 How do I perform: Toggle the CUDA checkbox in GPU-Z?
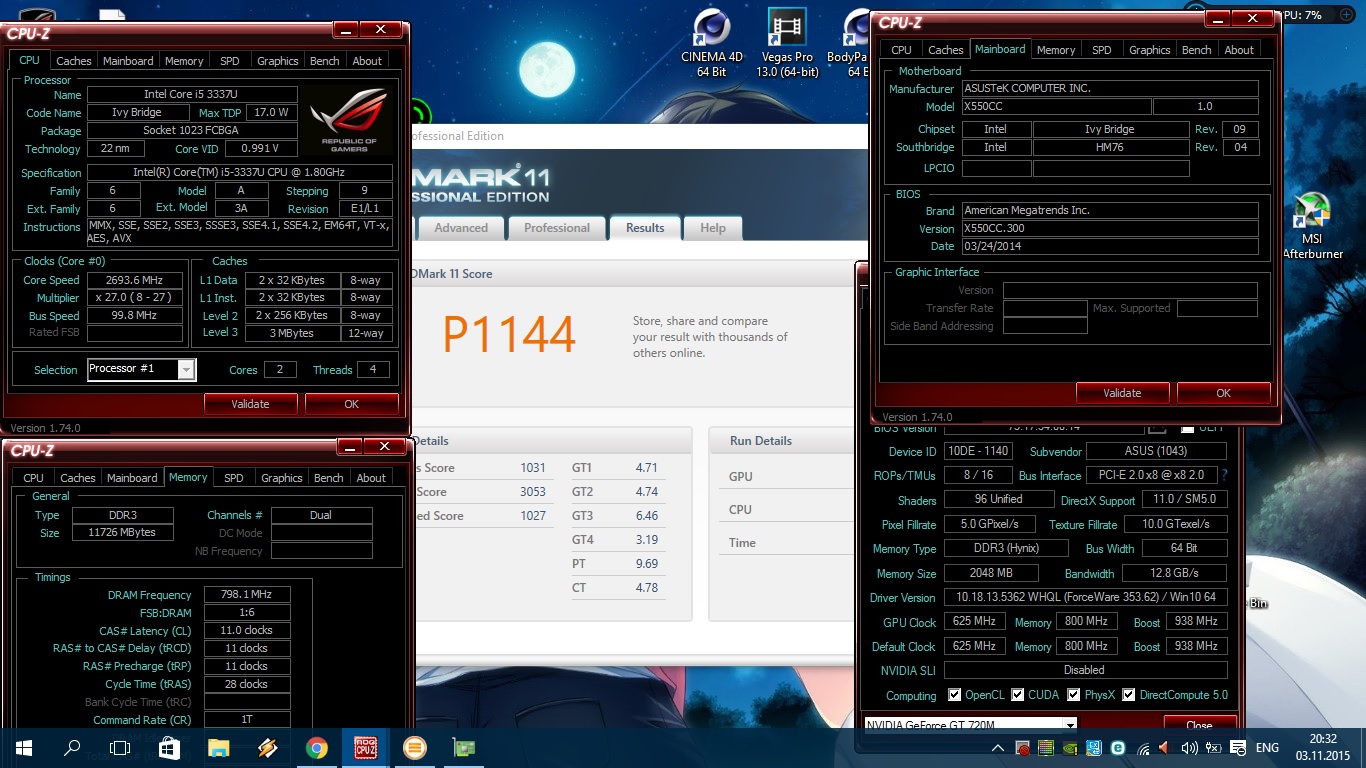(x=1017, y=694)
